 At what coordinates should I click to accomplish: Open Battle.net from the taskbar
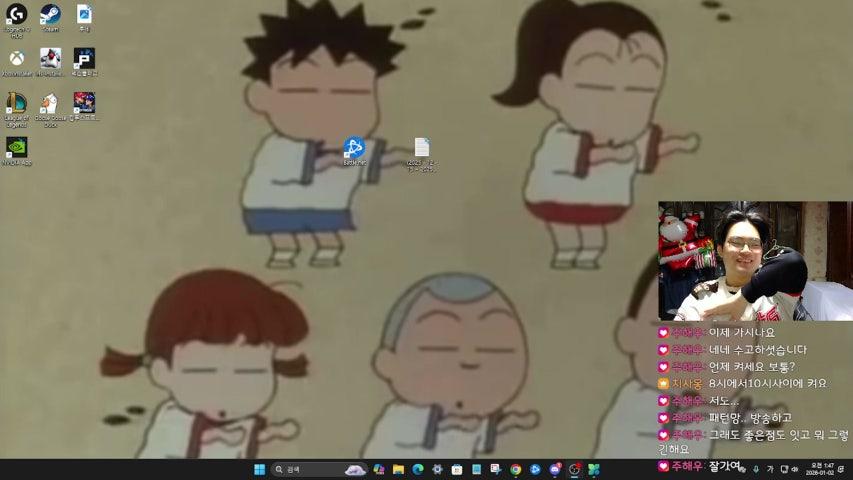click(x=535, y=469)
